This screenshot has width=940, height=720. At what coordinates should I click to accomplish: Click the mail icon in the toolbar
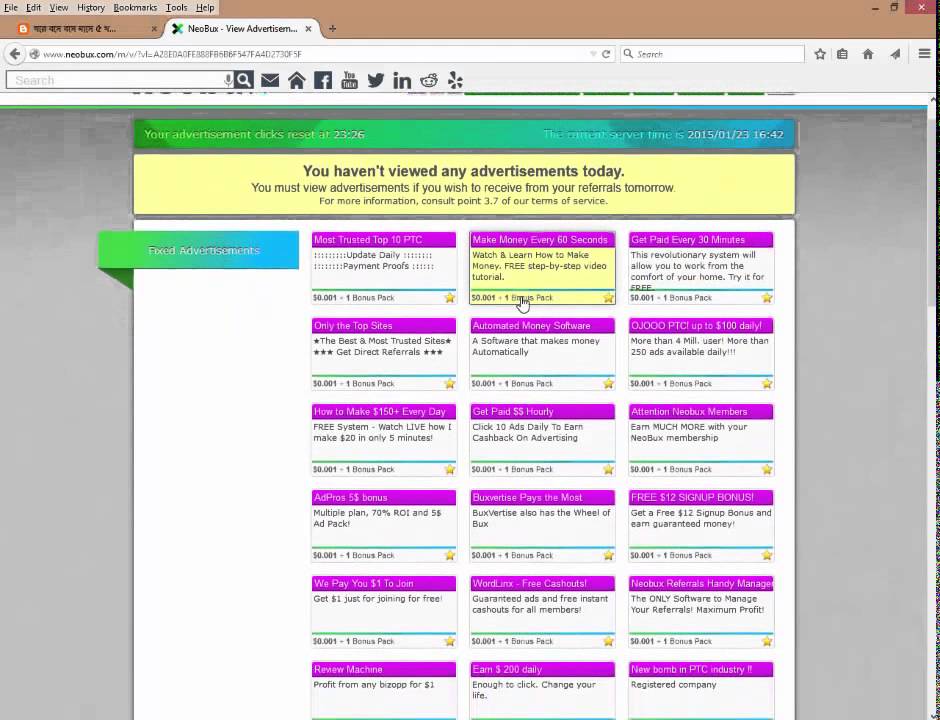(270, 80)
